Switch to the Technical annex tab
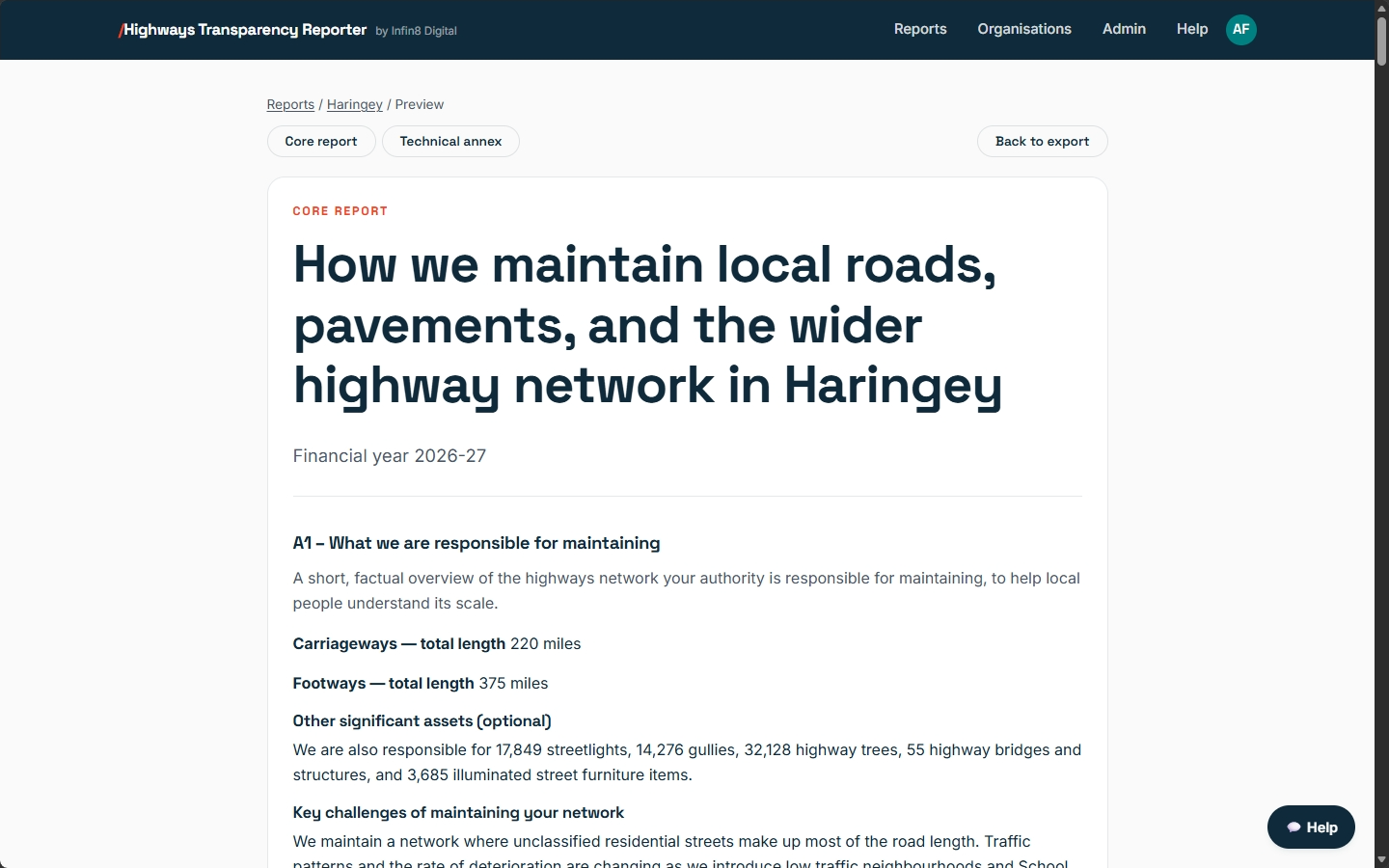1389x868 pixels. coord(450,141)
